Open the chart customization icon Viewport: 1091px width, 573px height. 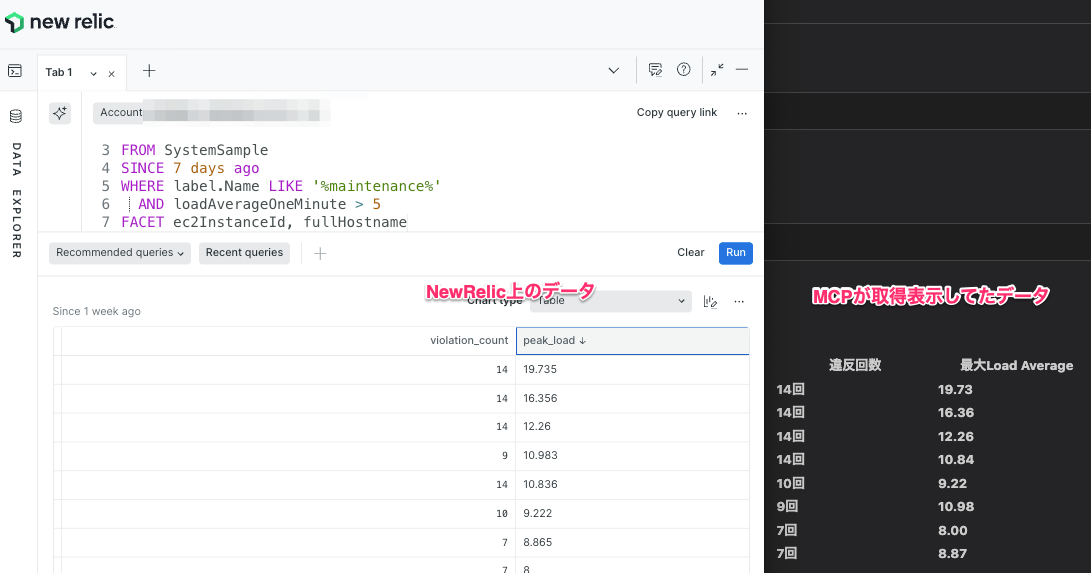[x=711, y=301]
